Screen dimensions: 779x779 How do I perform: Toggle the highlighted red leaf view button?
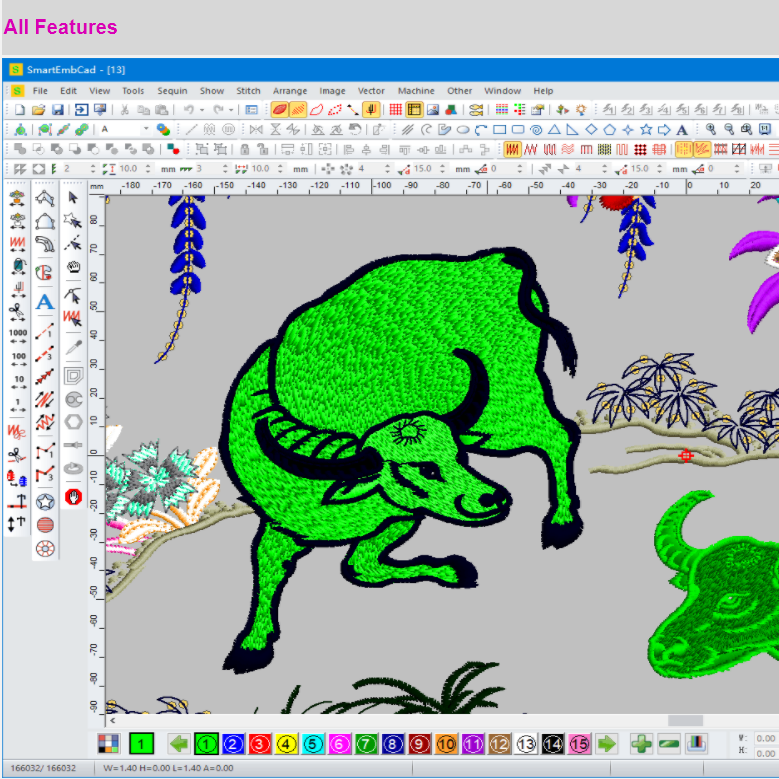coord(280,110)
